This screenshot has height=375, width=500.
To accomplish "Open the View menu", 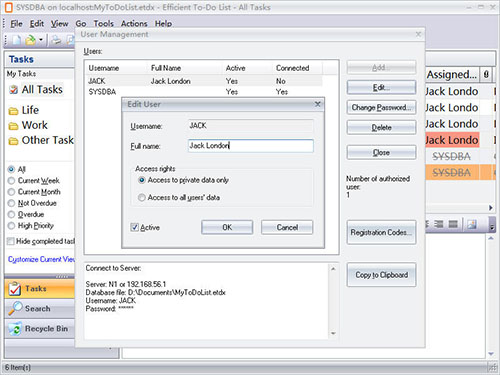I will tap(59, 24).
